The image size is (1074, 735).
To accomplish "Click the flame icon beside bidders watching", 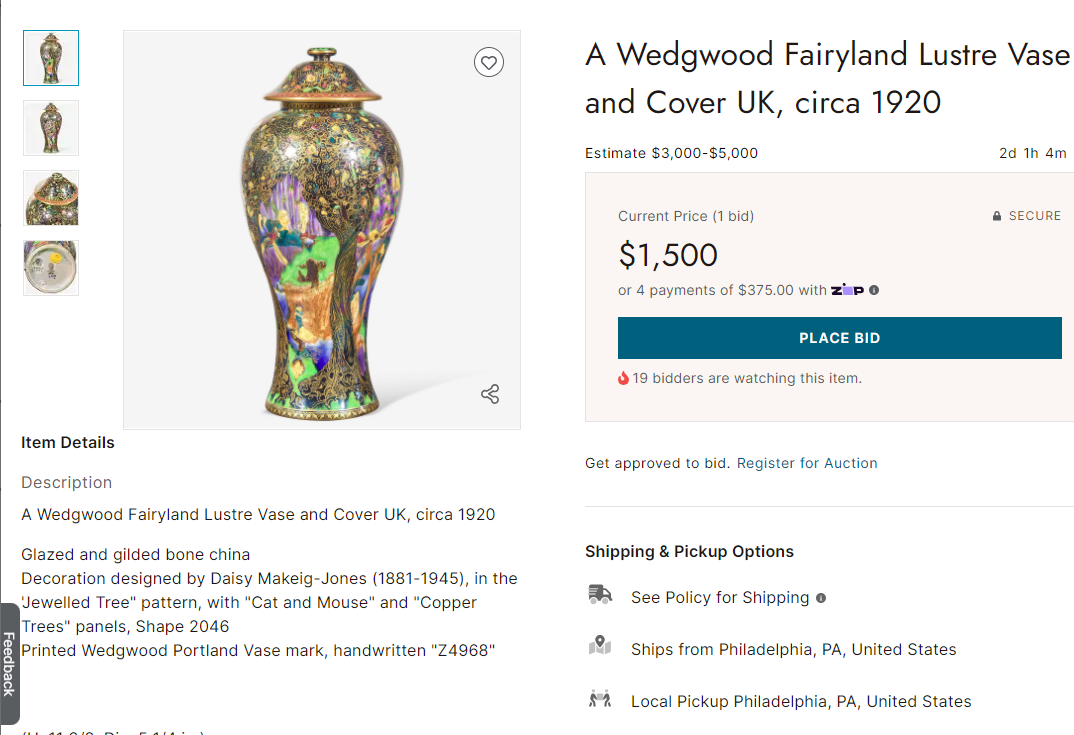I will coord(624,378).
